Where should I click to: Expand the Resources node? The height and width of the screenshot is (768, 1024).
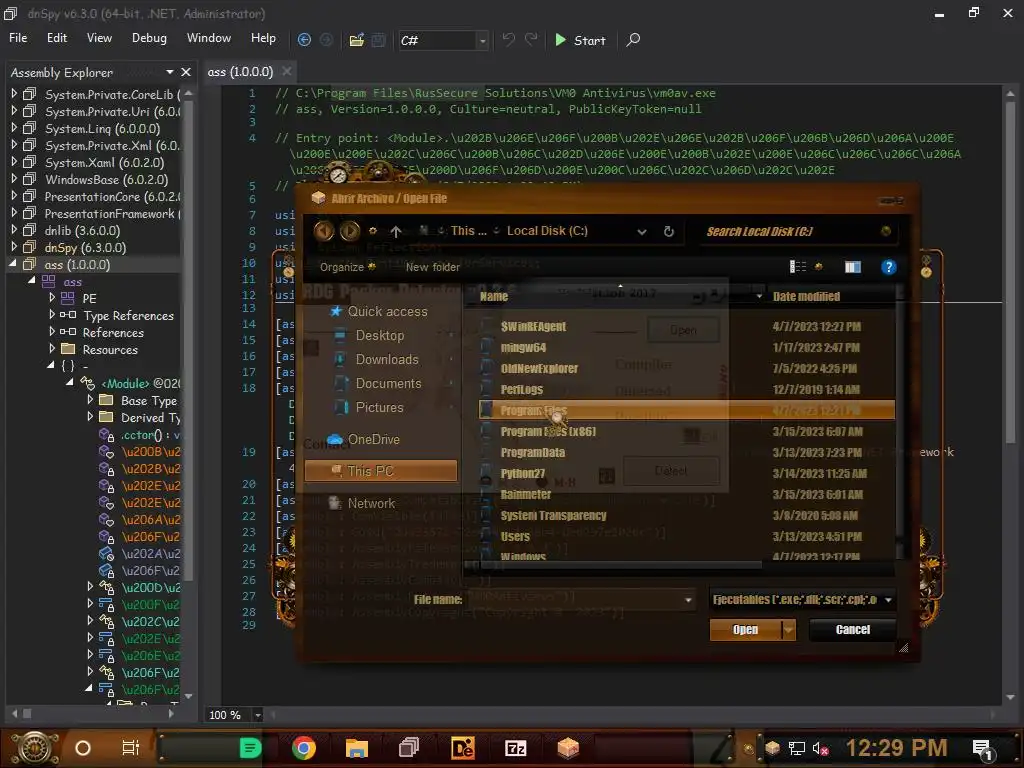point(52,349)
